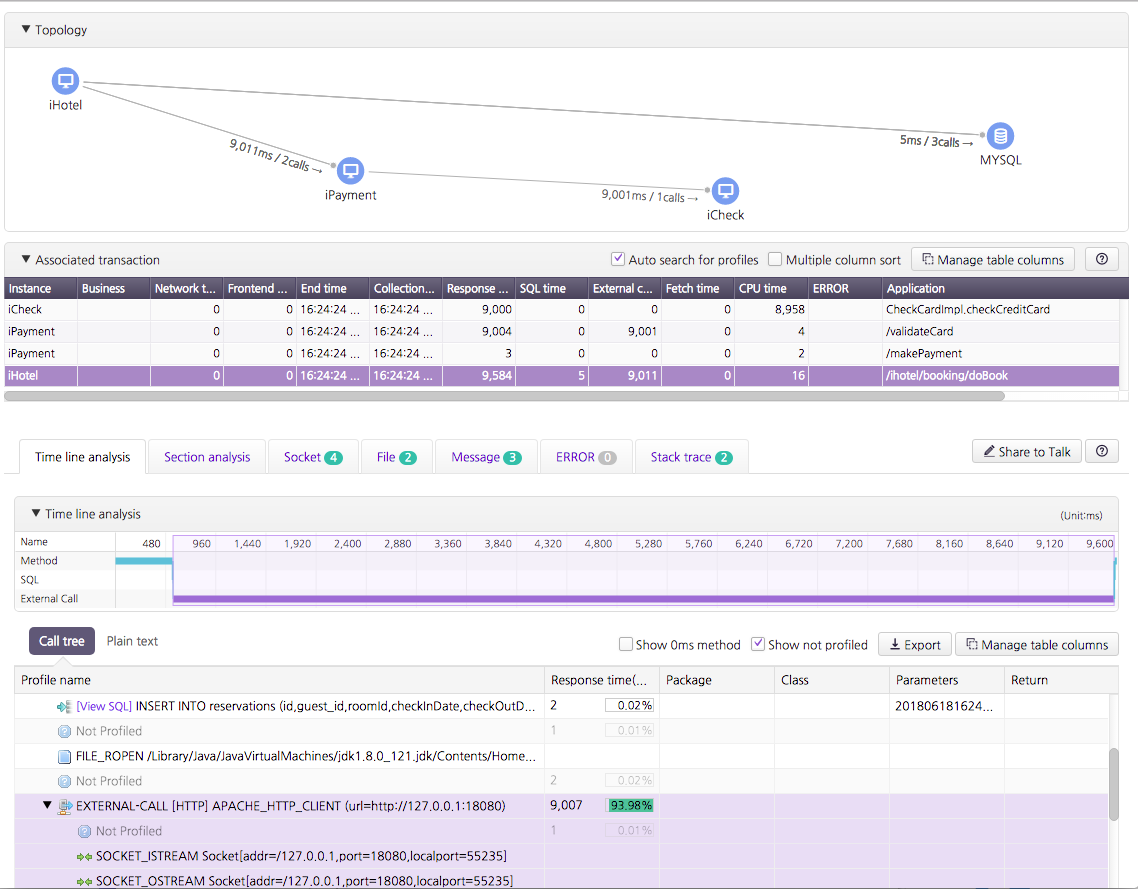Switch to Plain text view

click(132, 641)
